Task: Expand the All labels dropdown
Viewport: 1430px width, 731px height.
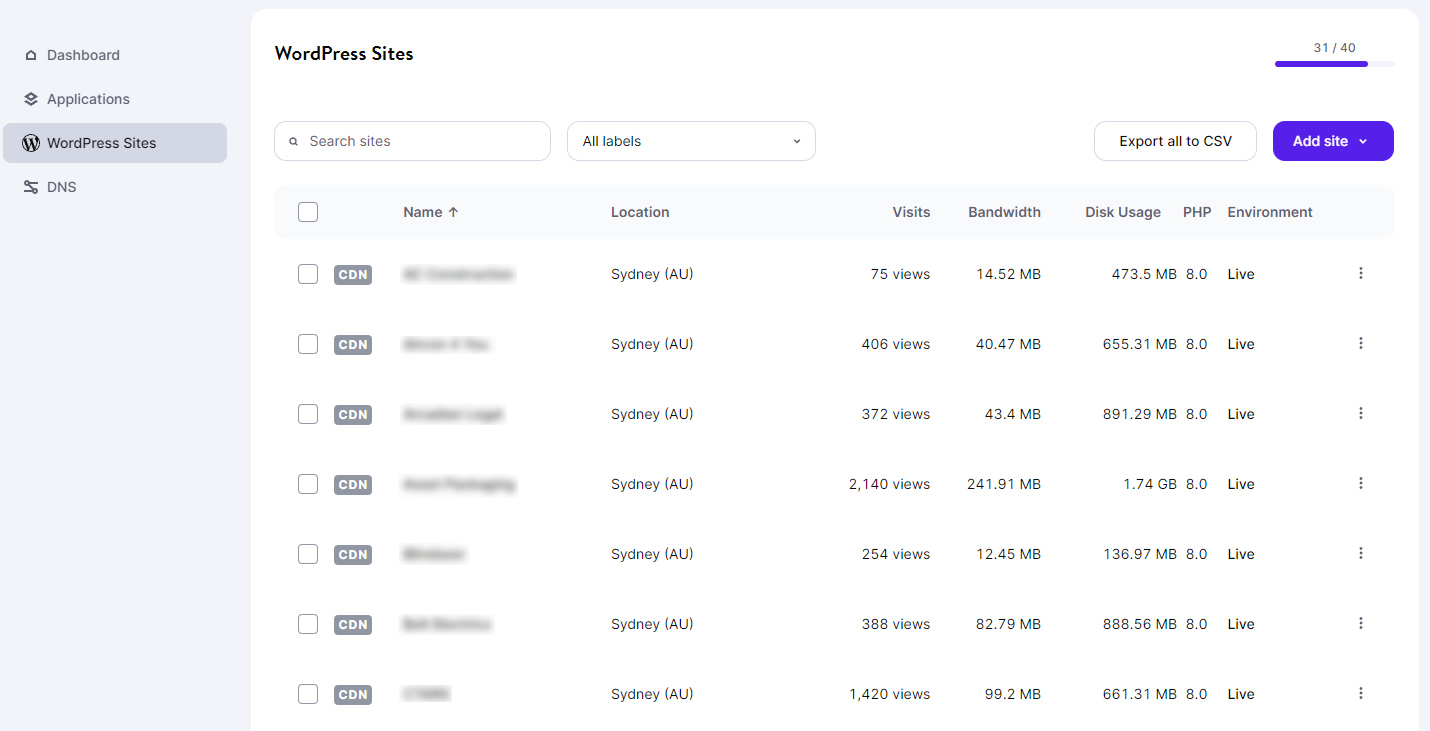Action: 691,141
